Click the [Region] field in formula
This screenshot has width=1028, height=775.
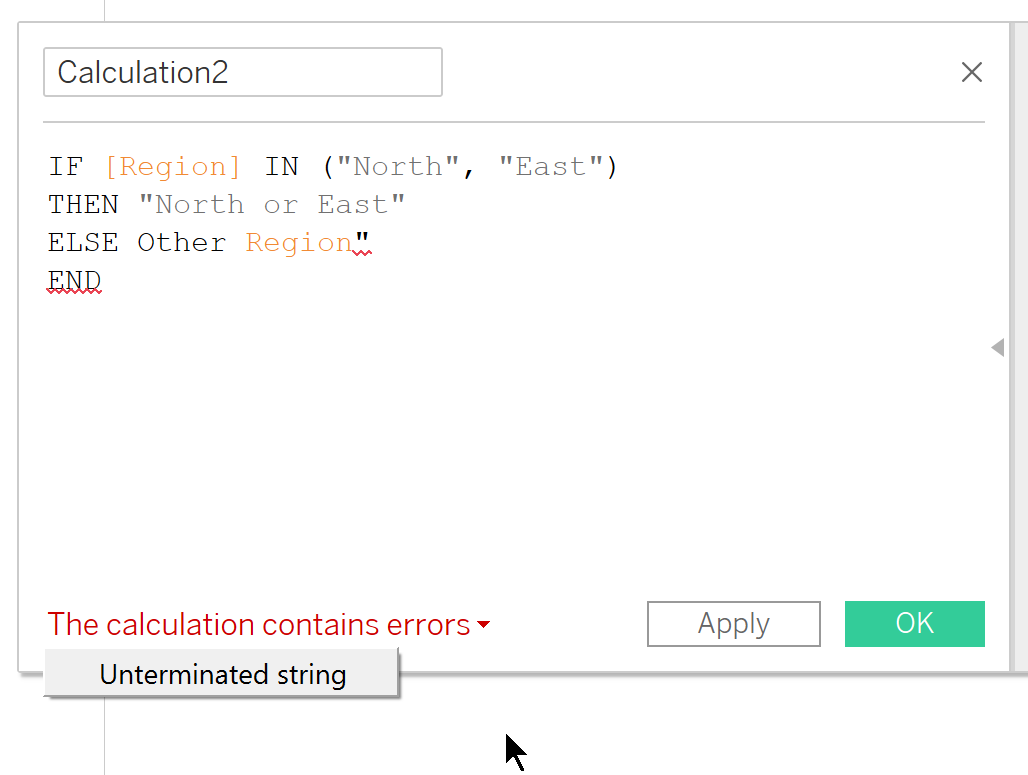click(x=172, y=166)
